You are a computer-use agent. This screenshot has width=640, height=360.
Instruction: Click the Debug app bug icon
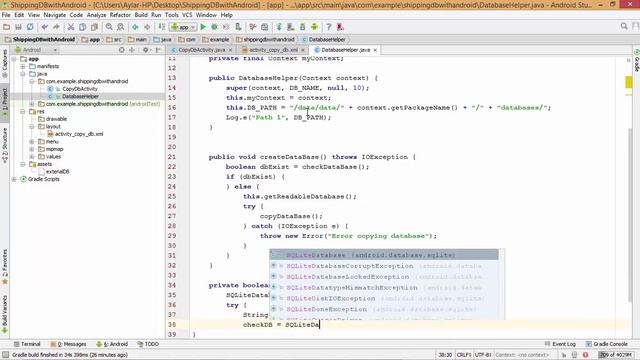coord(214,27)
